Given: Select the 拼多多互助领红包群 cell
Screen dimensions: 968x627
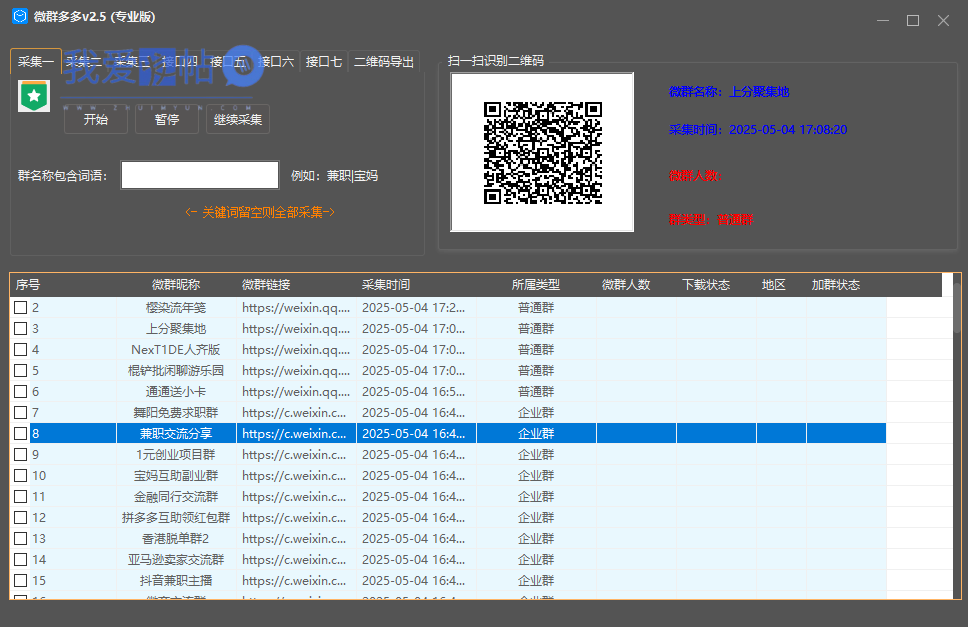Looking at the screenshot, I should click(x=176, y=517).
